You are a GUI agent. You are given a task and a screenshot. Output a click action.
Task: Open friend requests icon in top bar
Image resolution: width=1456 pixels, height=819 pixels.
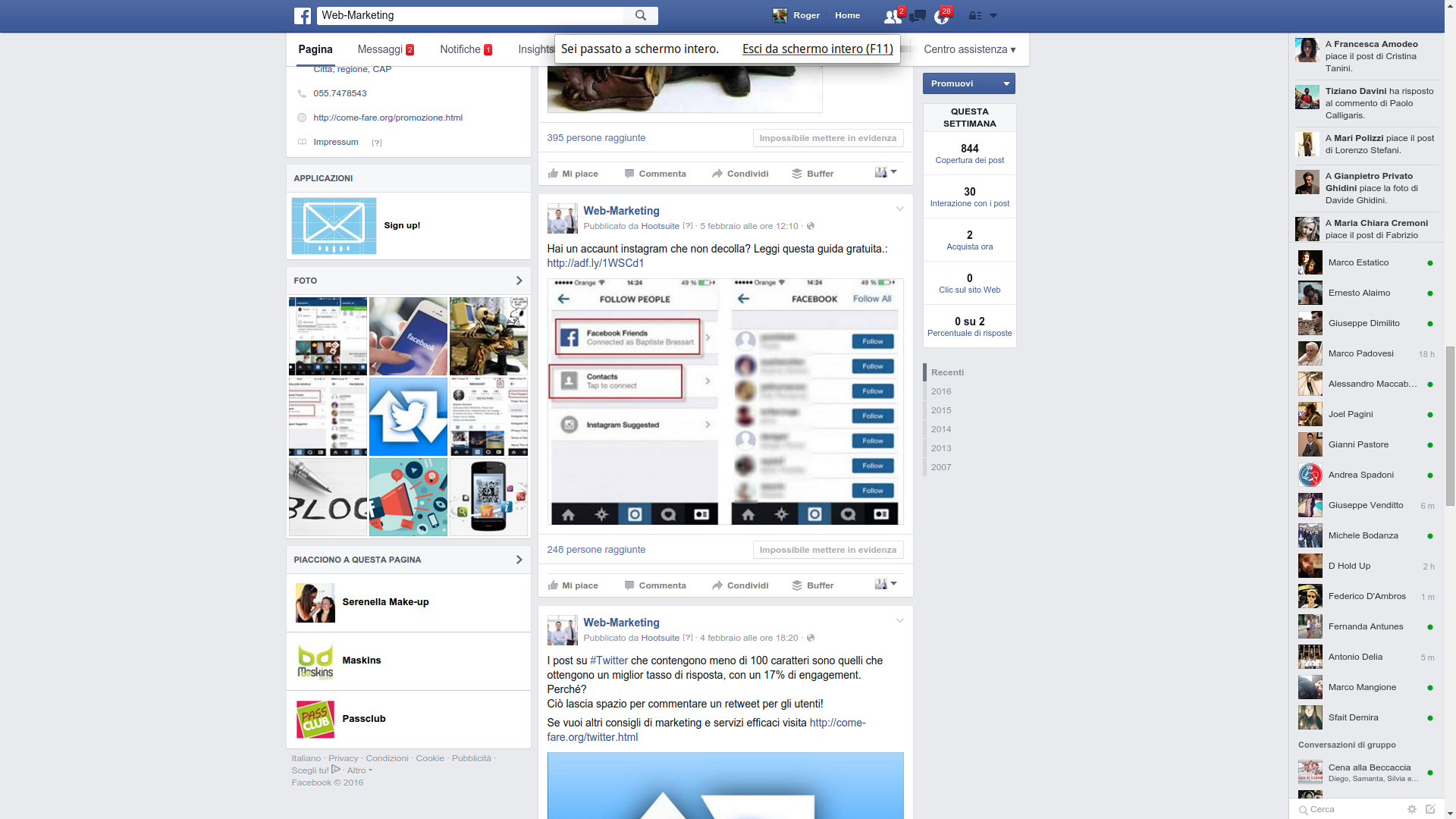click(893, 16)
